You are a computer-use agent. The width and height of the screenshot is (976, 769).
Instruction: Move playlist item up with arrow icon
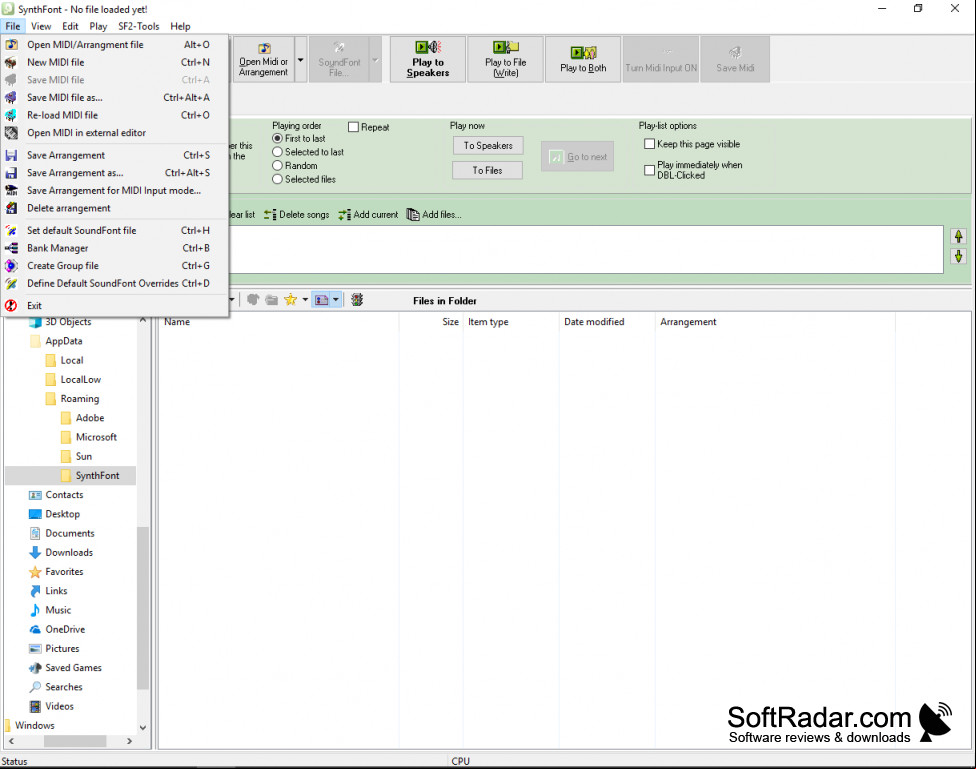(x=959, y=237)
